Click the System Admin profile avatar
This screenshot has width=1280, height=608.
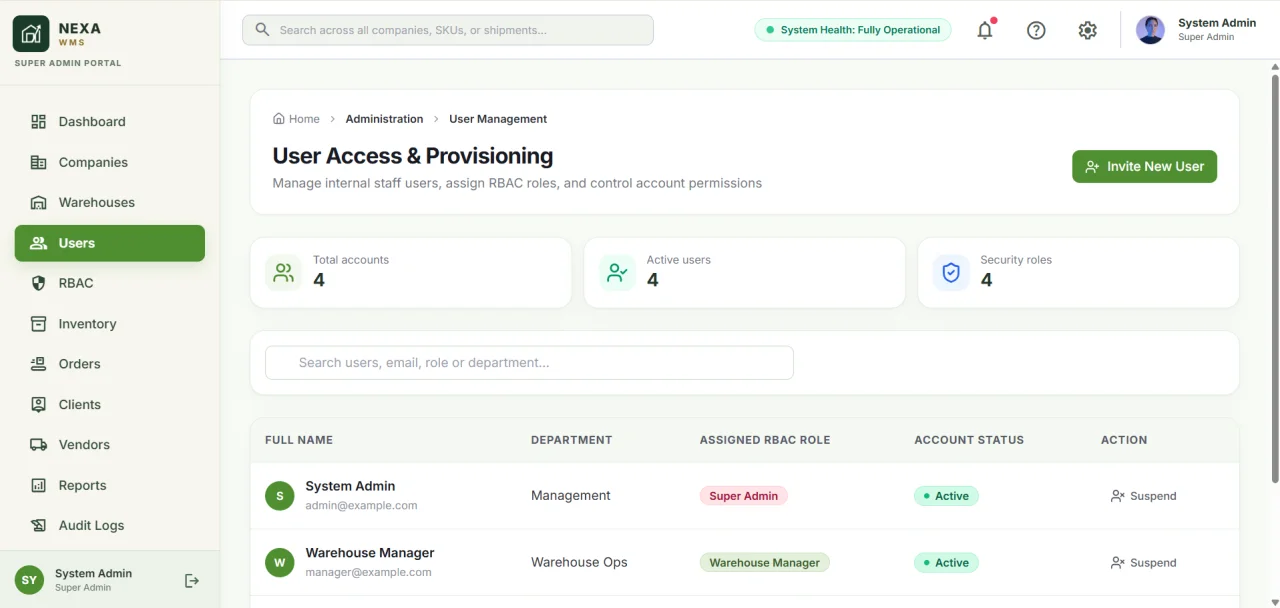1150,30
